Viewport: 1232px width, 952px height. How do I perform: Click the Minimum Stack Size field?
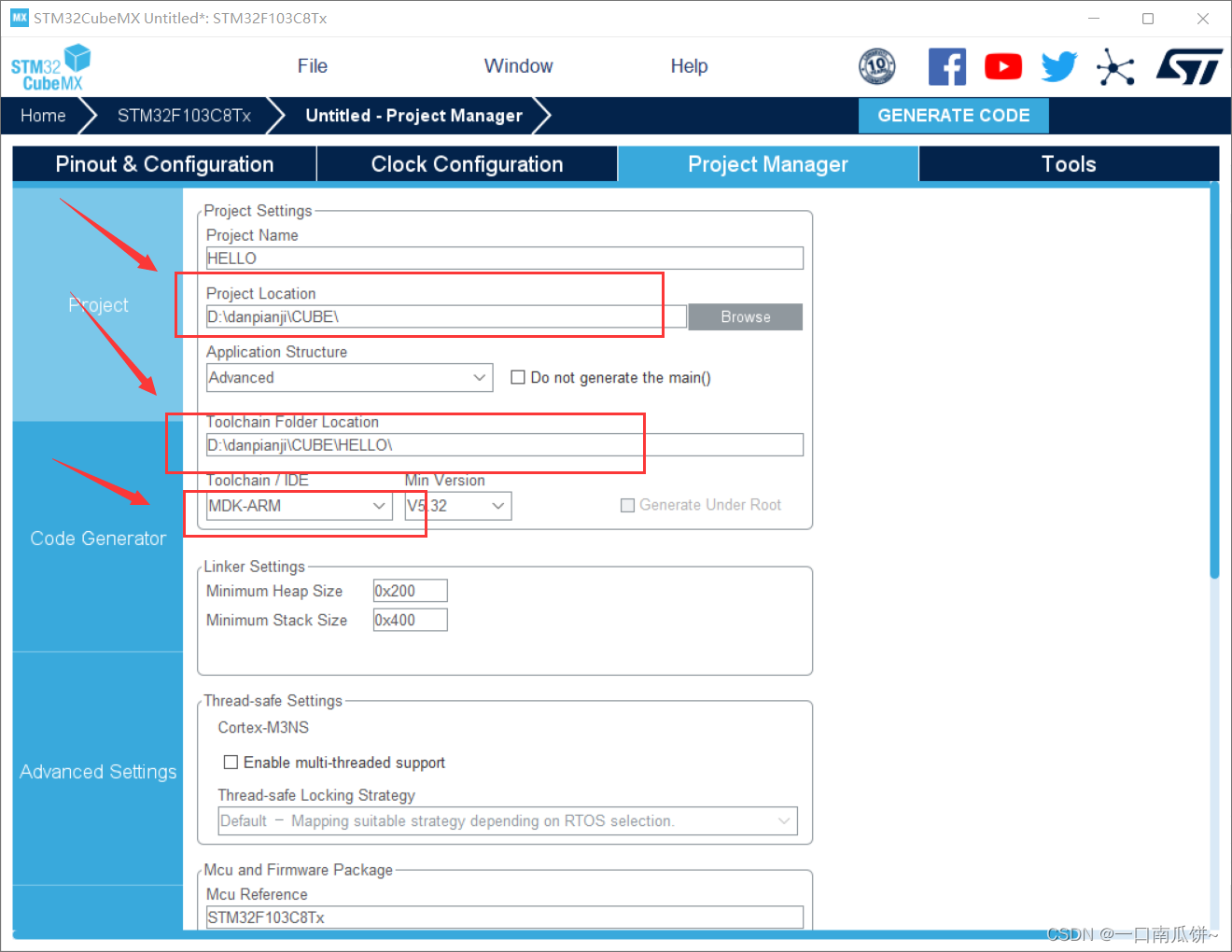click(x=410, y=620)
